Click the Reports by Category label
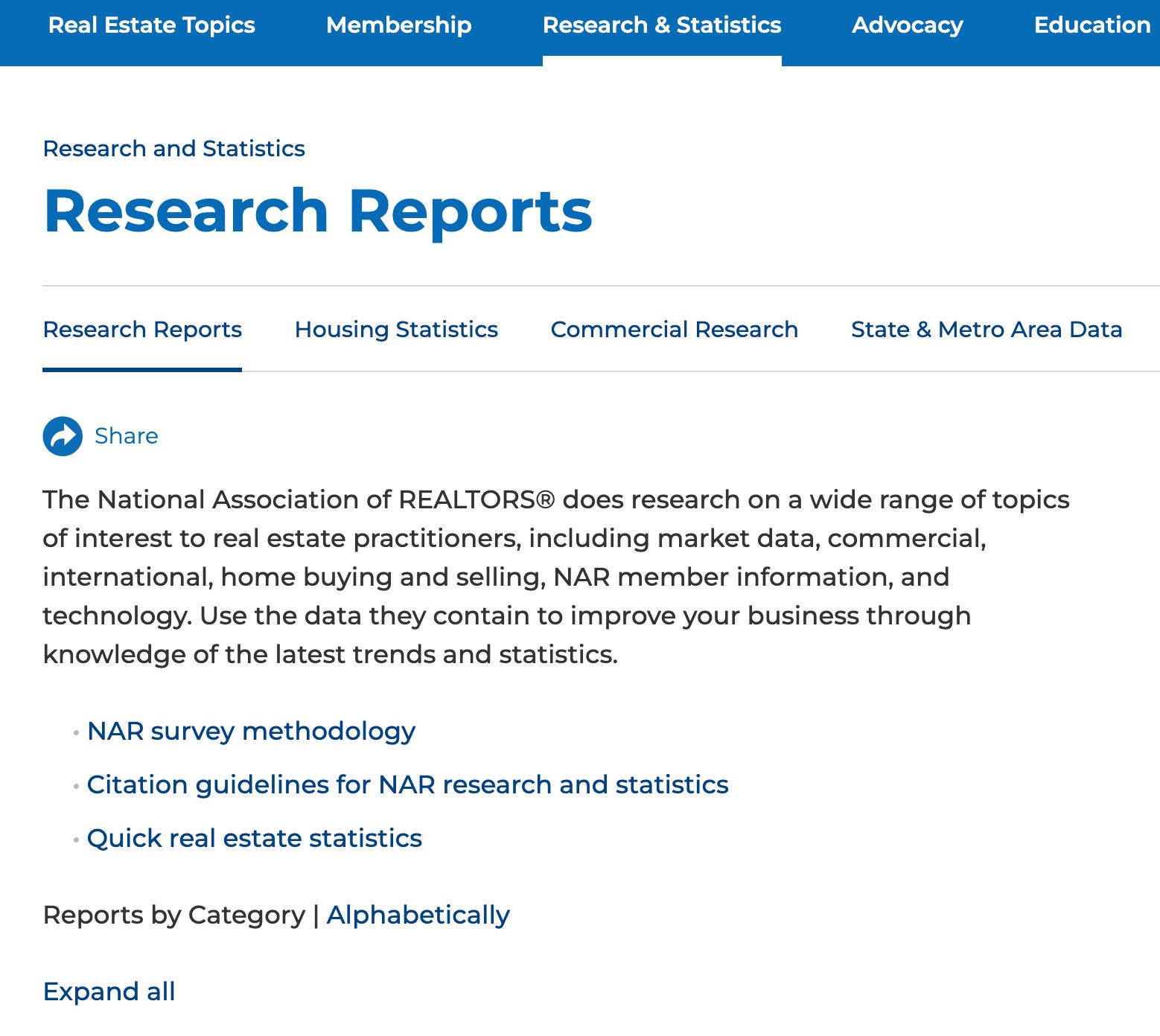This screenshot has width=1160, height=1036. [174, 915]
